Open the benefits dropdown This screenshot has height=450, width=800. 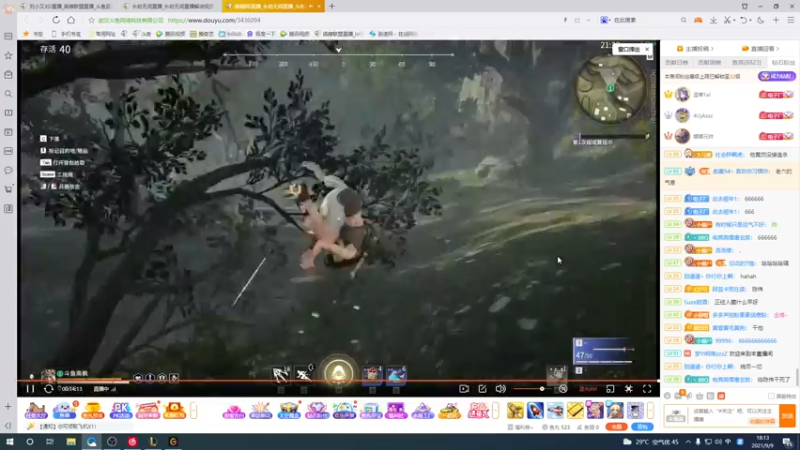520,427
